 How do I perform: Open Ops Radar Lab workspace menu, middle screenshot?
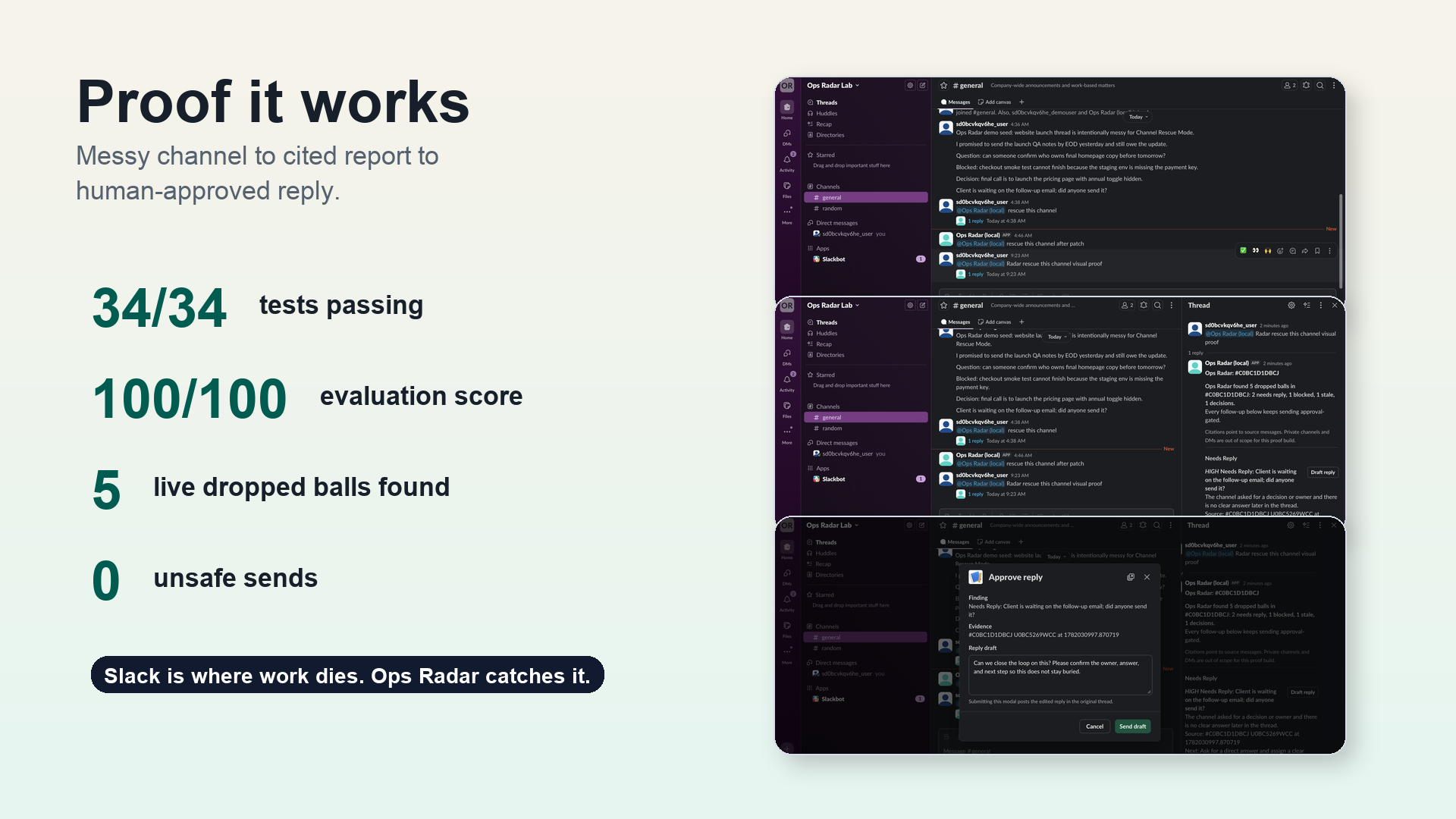(x=833, y=306)
